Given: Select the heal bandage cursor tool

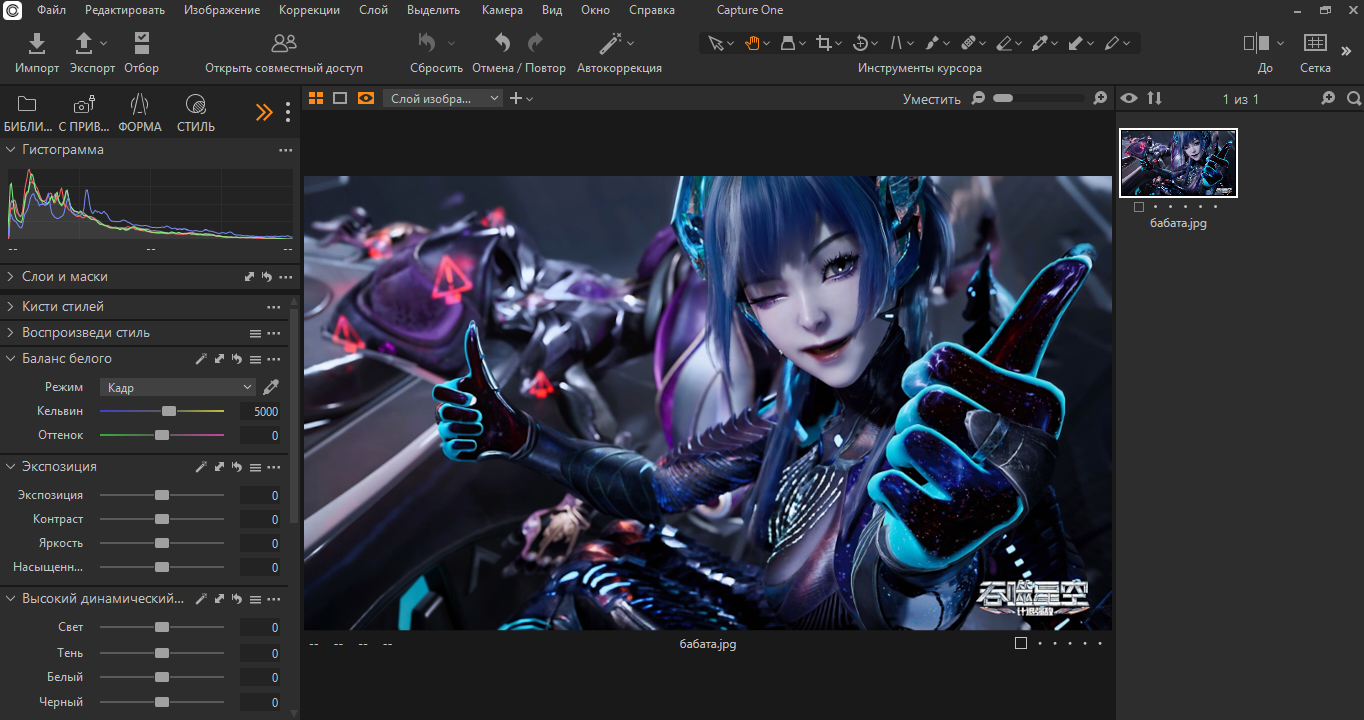Looking at the screenshot, I should 968,43.
